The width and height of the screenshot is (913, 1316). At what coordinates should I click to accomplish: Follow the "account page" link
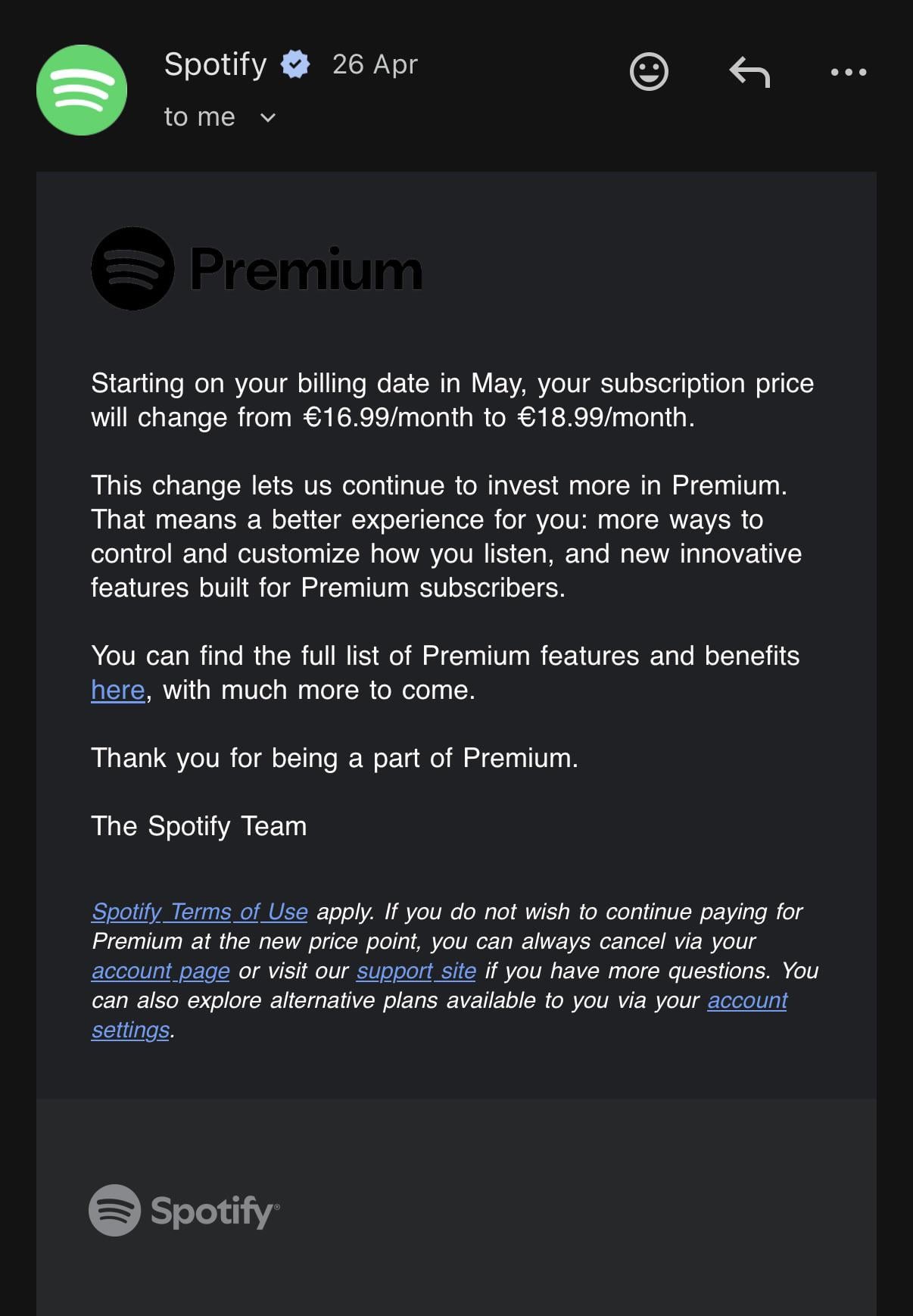click(160, 971)
